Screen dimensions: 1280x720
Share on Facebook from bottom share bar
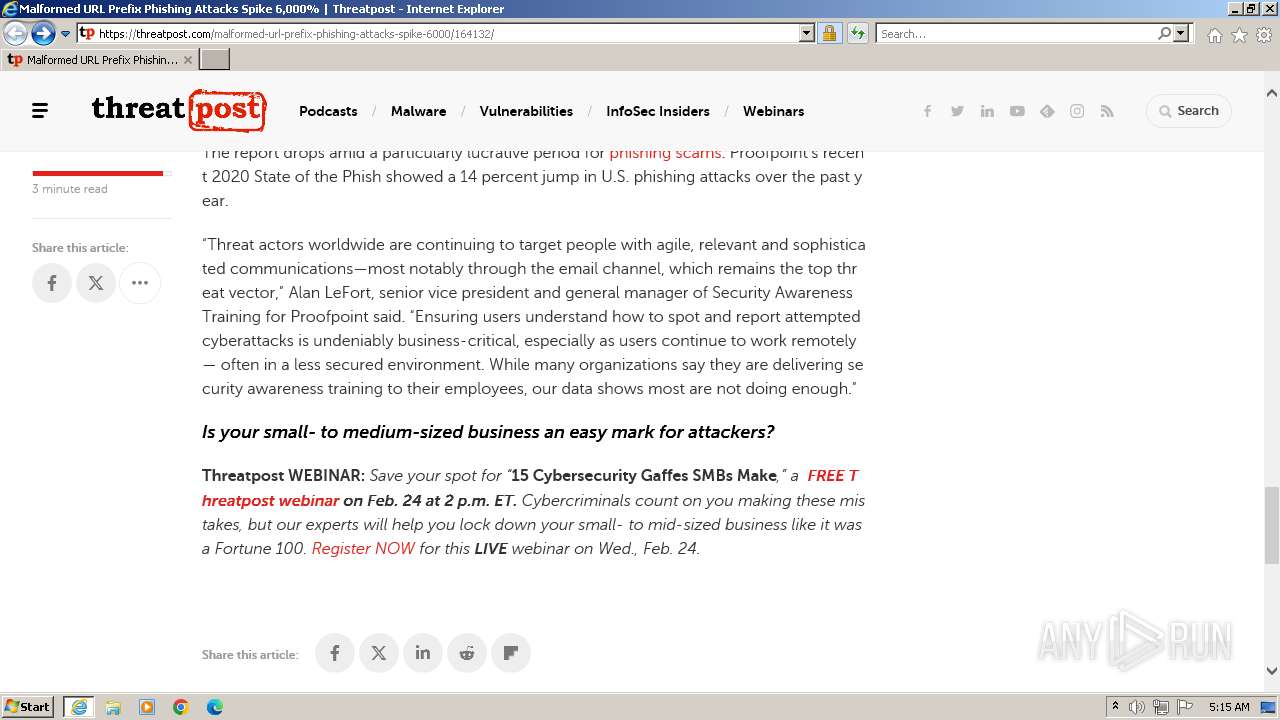pyautogui.click(x=335, y=653)
